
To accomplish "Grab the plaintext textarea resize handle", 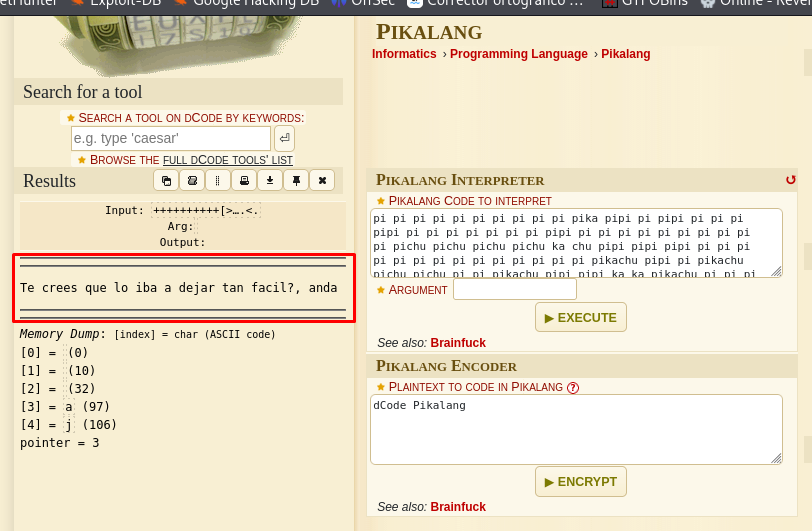I will tap(776, 458).
